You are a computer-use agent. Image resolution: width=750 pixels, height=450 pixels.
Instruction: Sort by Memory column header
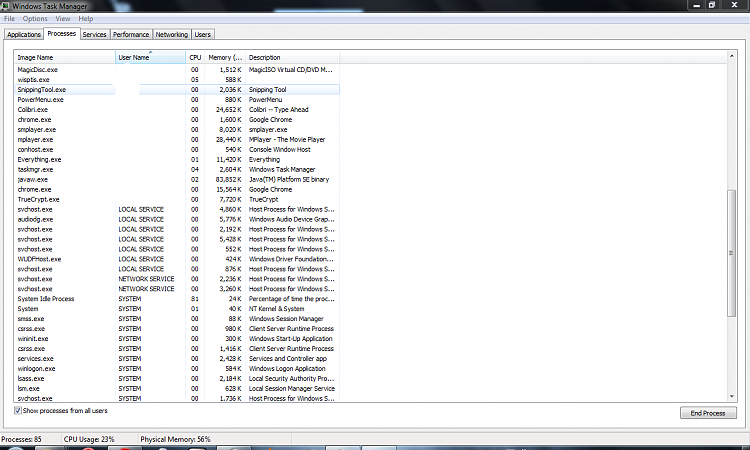(225, 57)
